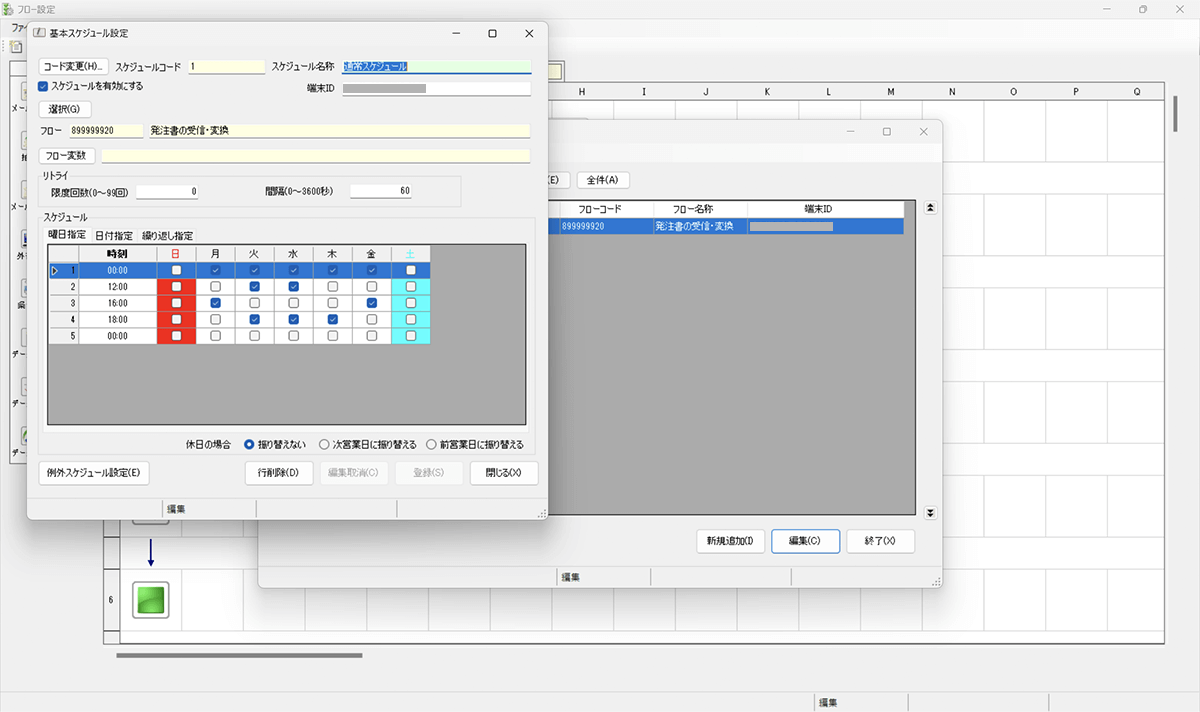This screenshot has width=1200, height=712.
Task: Click the row 1 selector arrow in schedule grid
Action: coord(55,271)
